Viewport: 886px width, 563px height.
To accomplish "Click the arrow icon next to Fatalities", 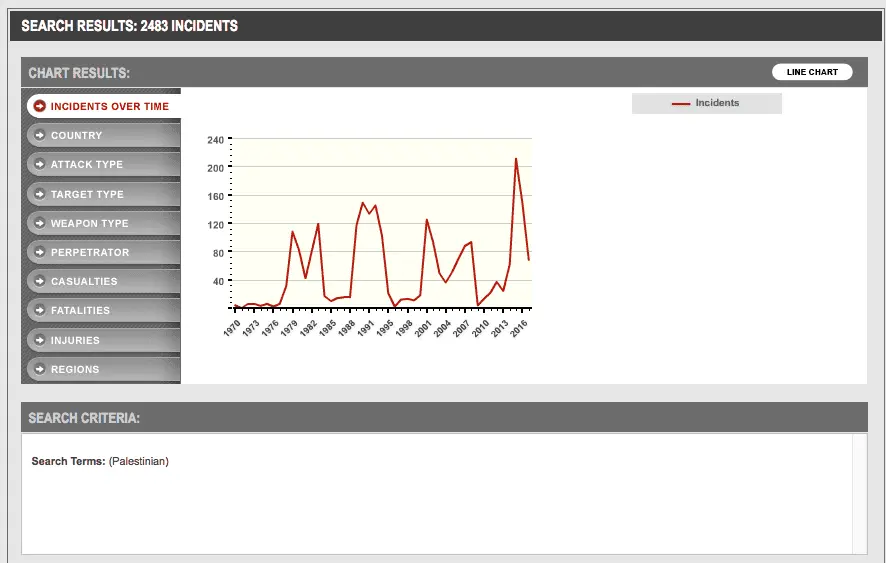I will (x=38, y=310).
